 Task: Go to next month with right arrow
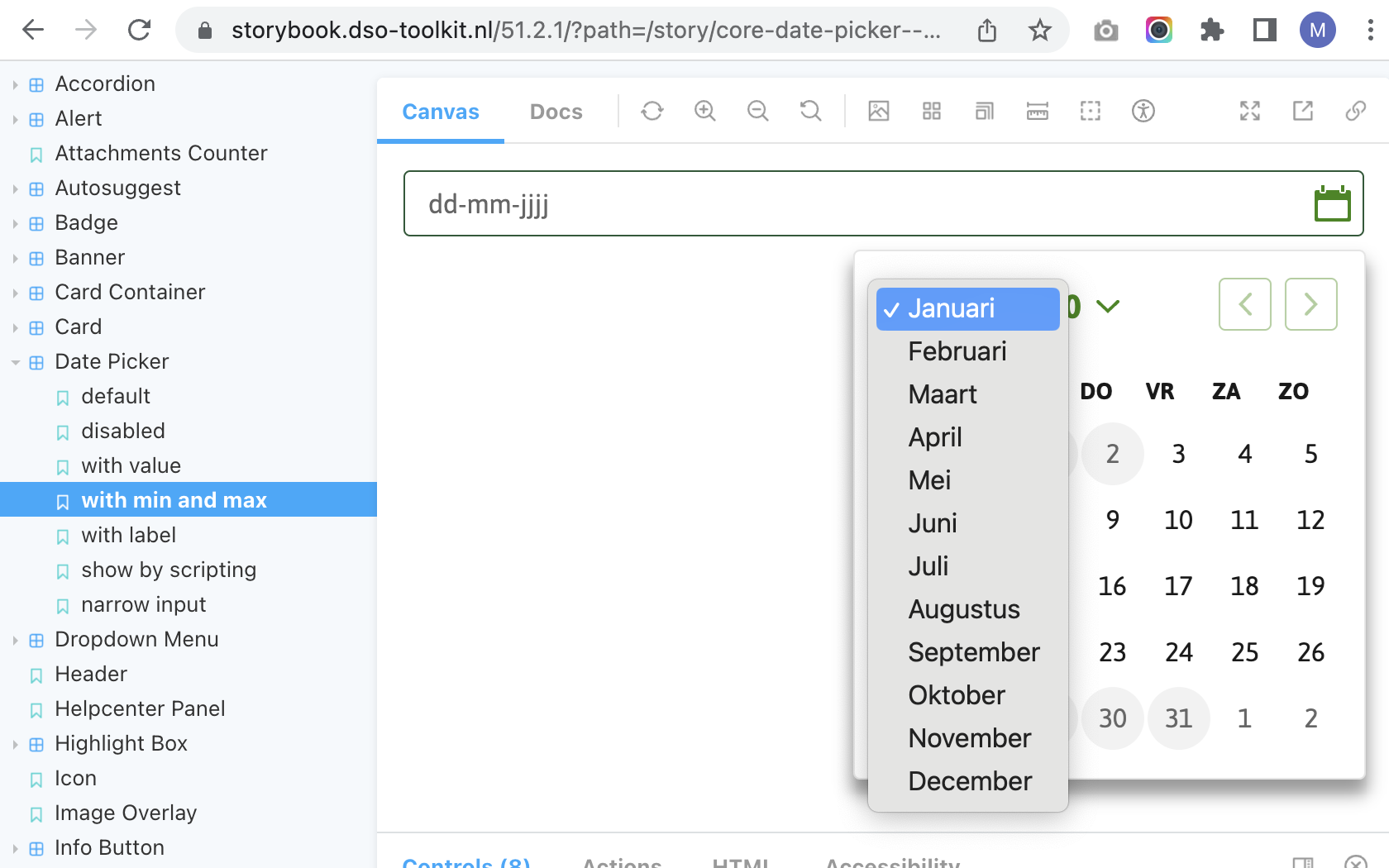[x=1310, y=304]
